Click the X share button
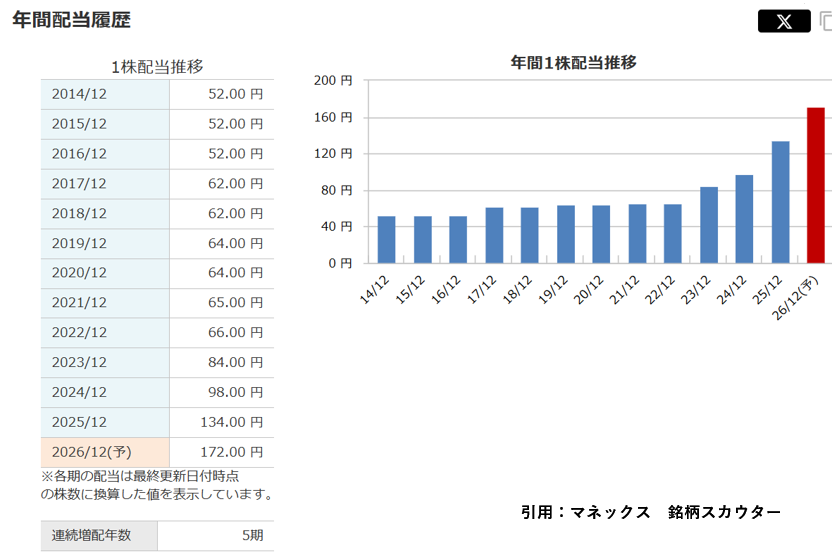The image size is (832, 553). pyautogui.click(x=784, y=21)
